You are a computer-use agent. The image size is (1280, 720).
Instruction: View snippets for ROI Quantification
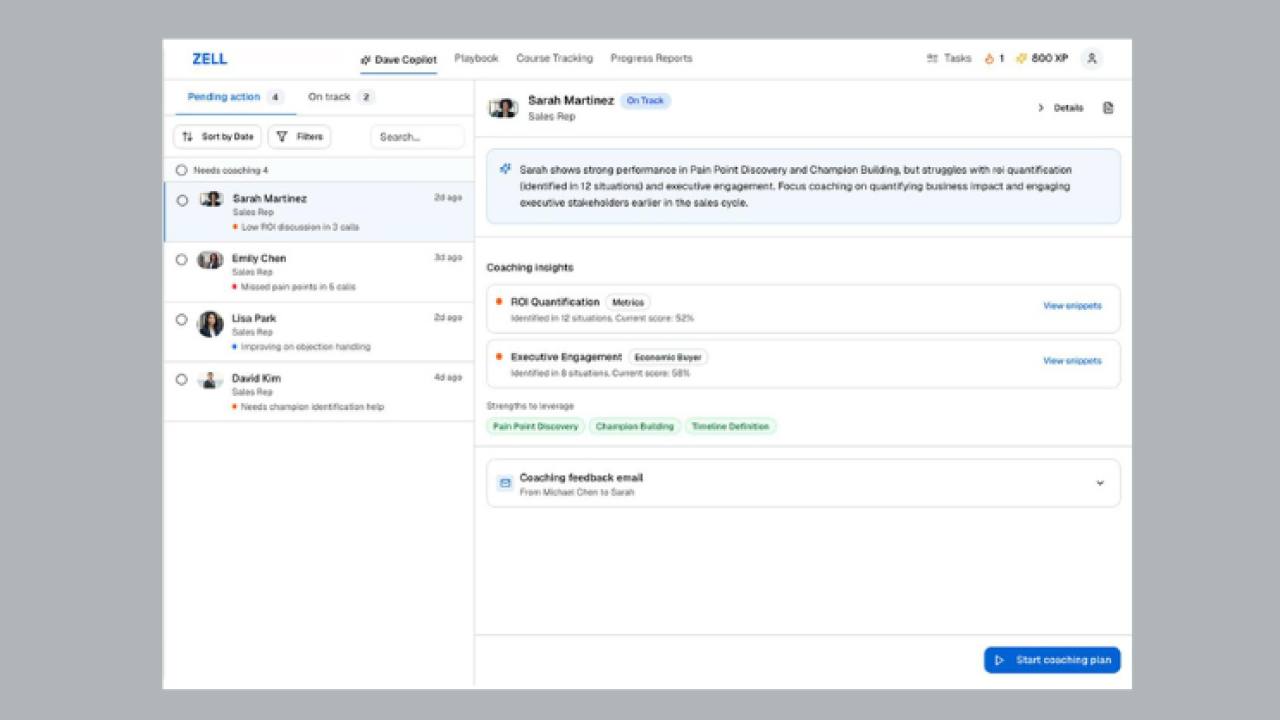pyautogui.click(x=1072, y=306)
